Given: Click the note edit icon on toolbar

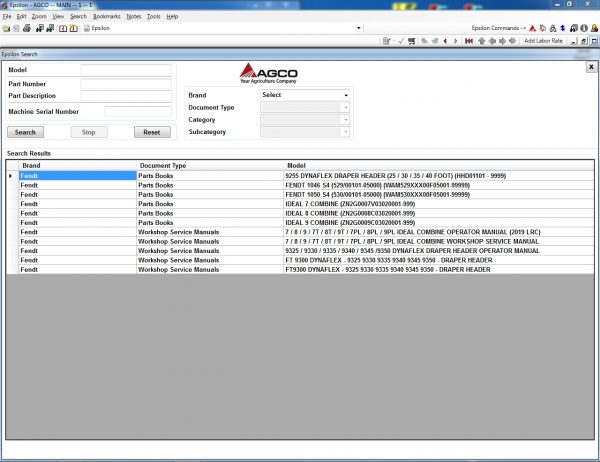Looking at the screenshot, I should [x=386, y=41].
